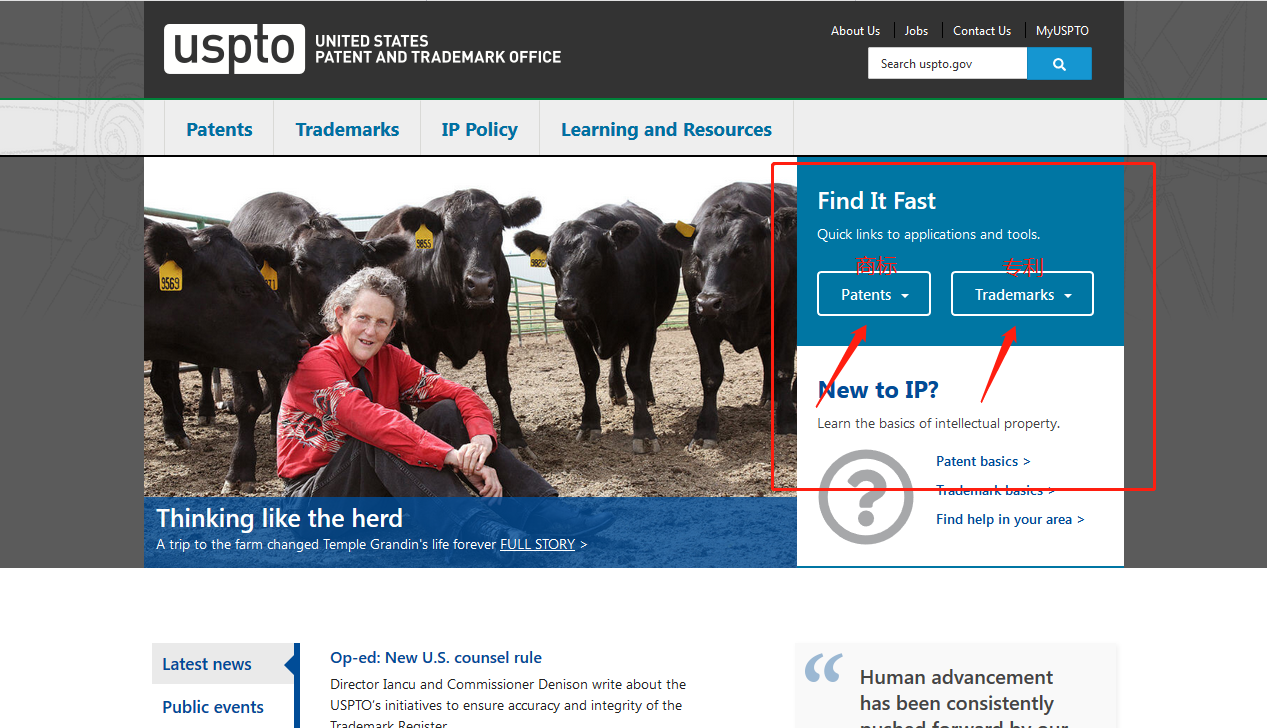Click the quotation mark icon

(823, 668)
